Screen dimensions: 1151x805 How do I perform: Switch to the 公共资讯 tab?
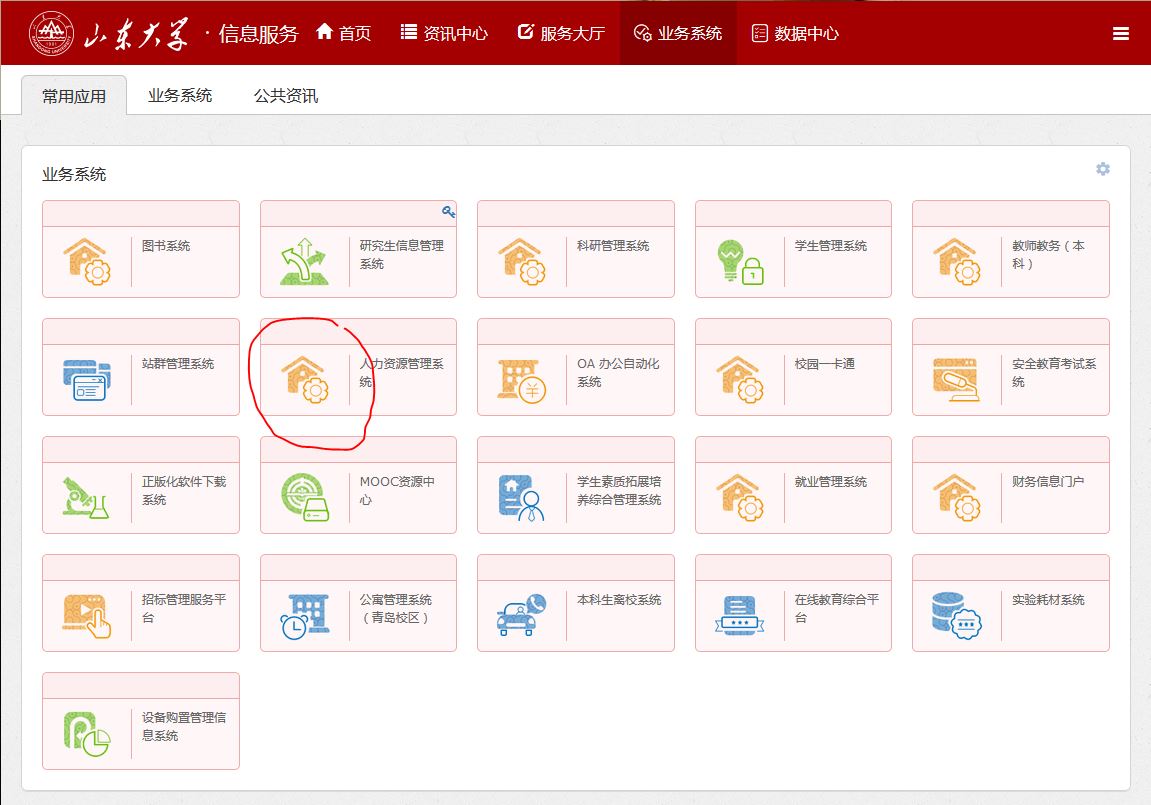coord(285,96)
